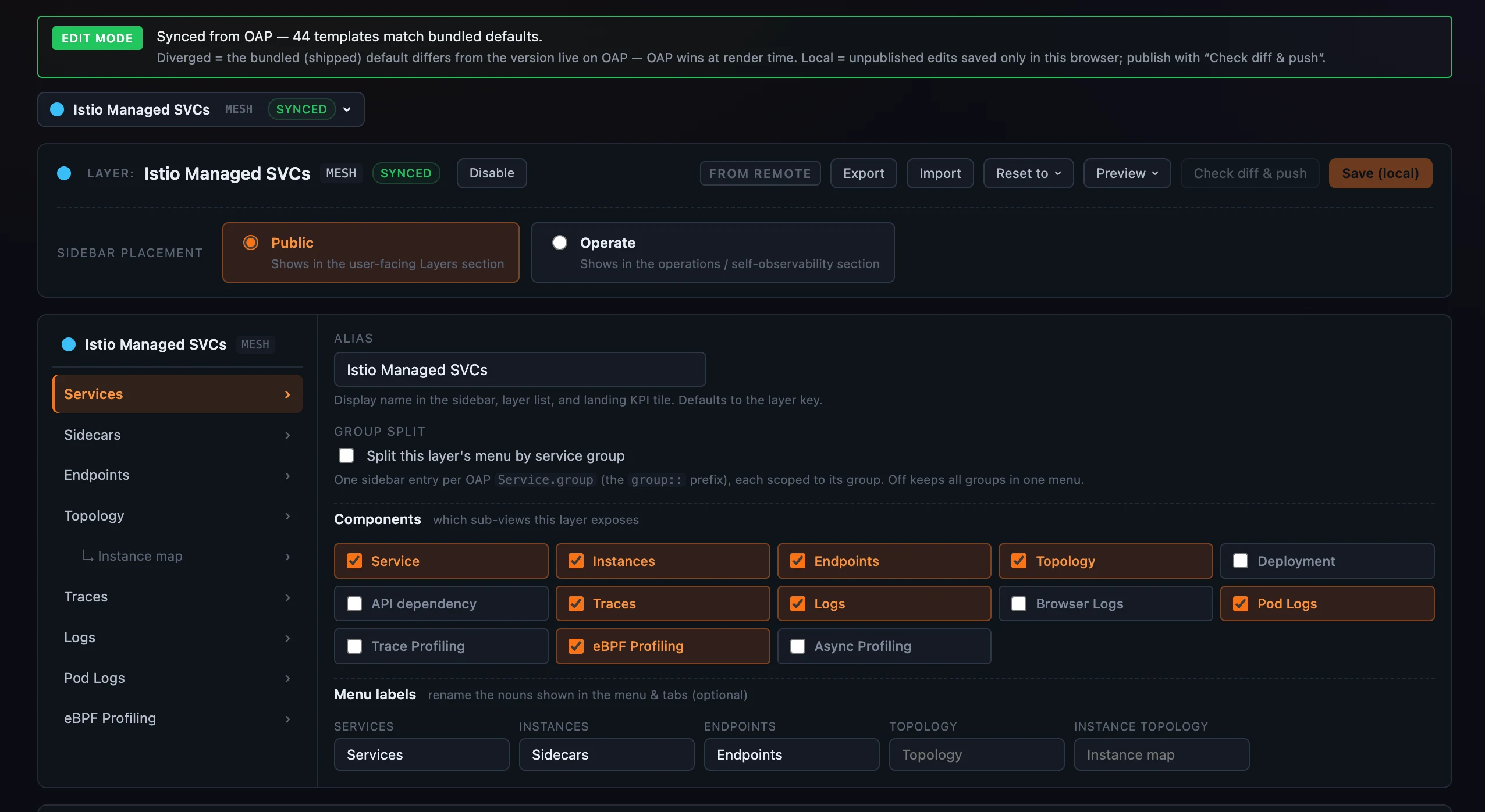This screenshot has width=1485, height=812.
Task: Click the Instances label field containing Sidecars
Action: pos(606,754)
